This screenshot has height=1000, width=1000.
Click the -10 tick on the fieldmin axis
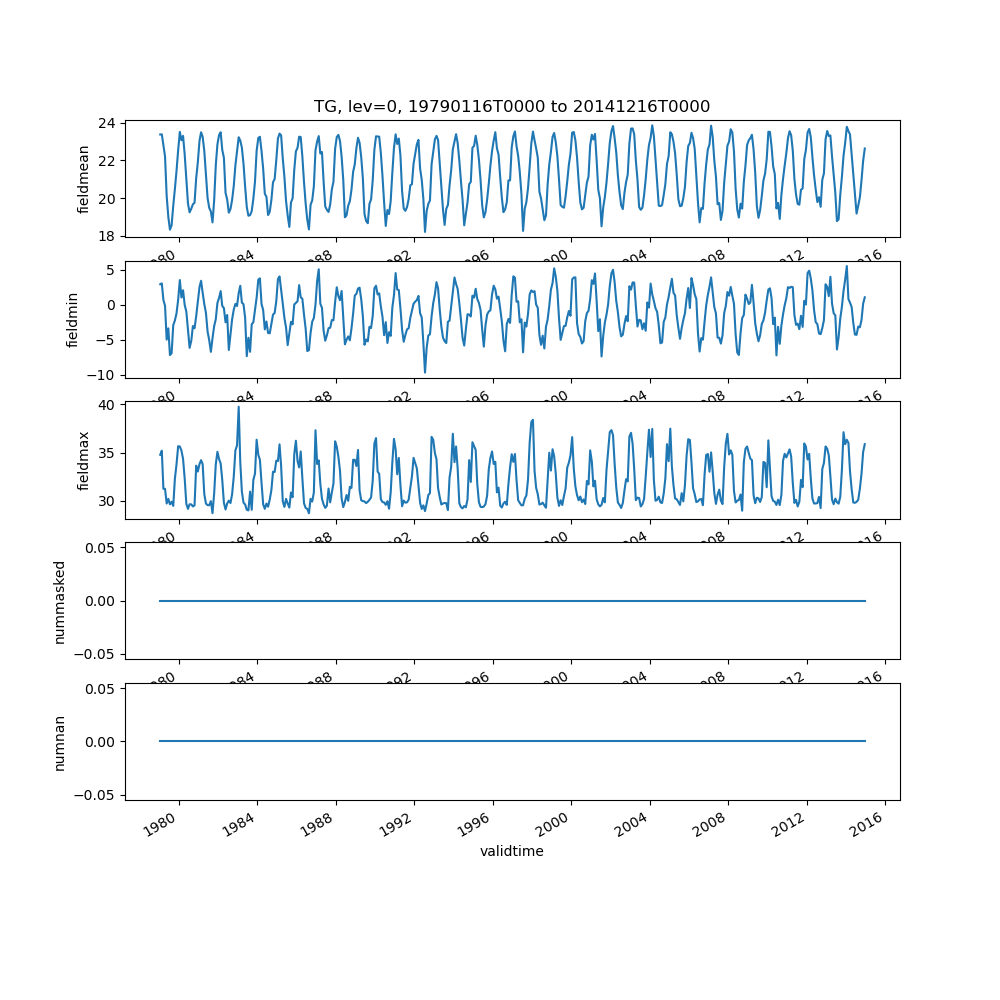pyautogui.click(x=103, y=375)
